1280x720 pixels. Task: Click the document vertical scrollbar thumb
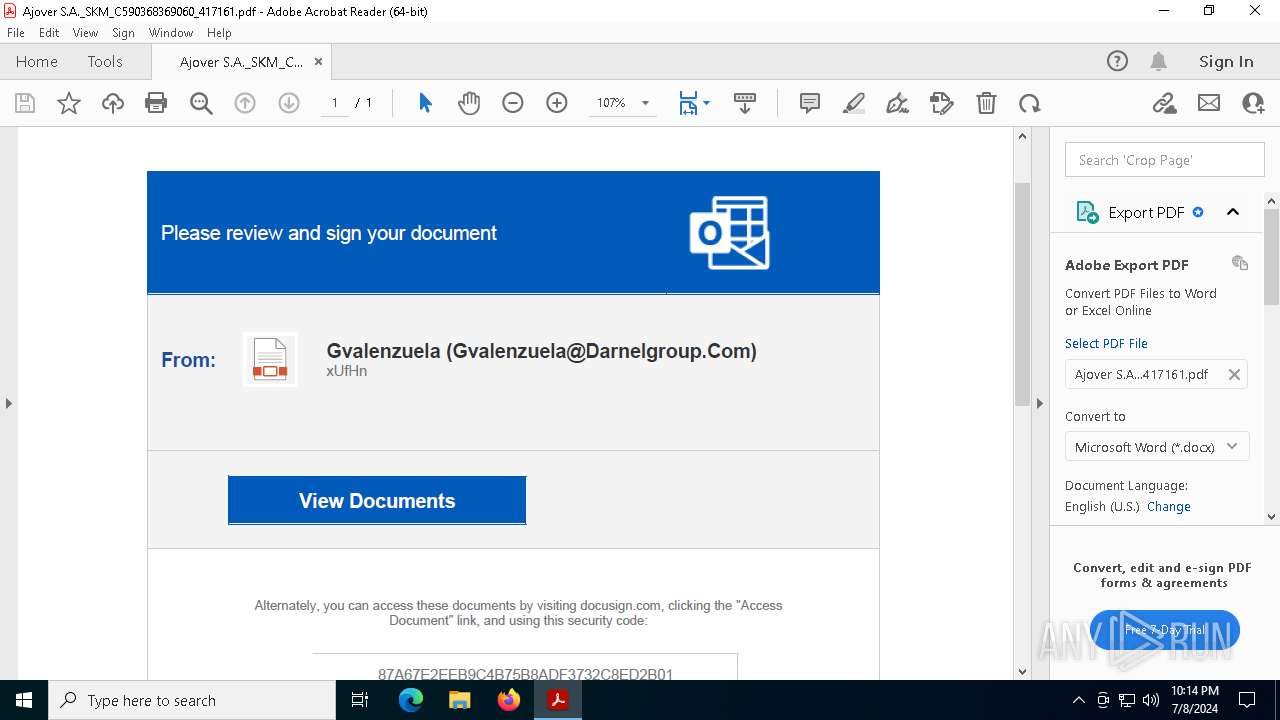tap(1023, 294)
